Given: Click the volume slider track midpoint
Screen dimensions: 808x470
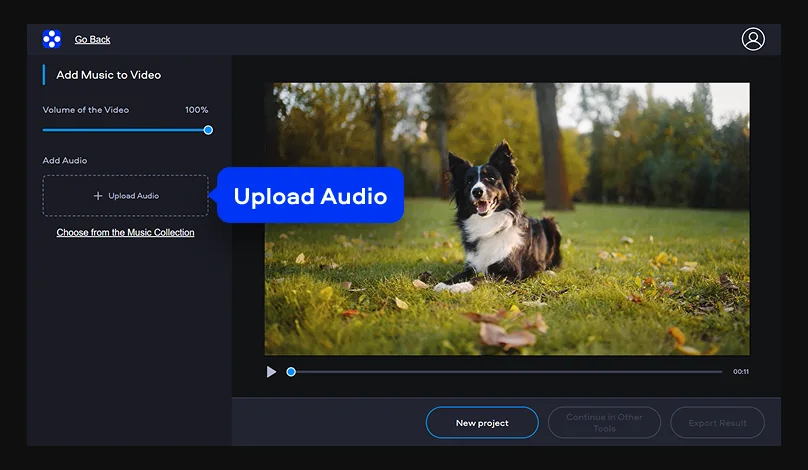Looking at the screenshot, I should click(x=125, y=130).
